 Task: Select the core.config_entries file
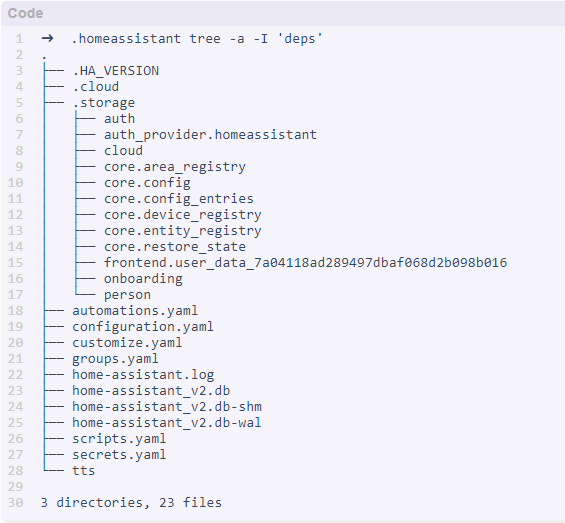(x=179, y=199)
